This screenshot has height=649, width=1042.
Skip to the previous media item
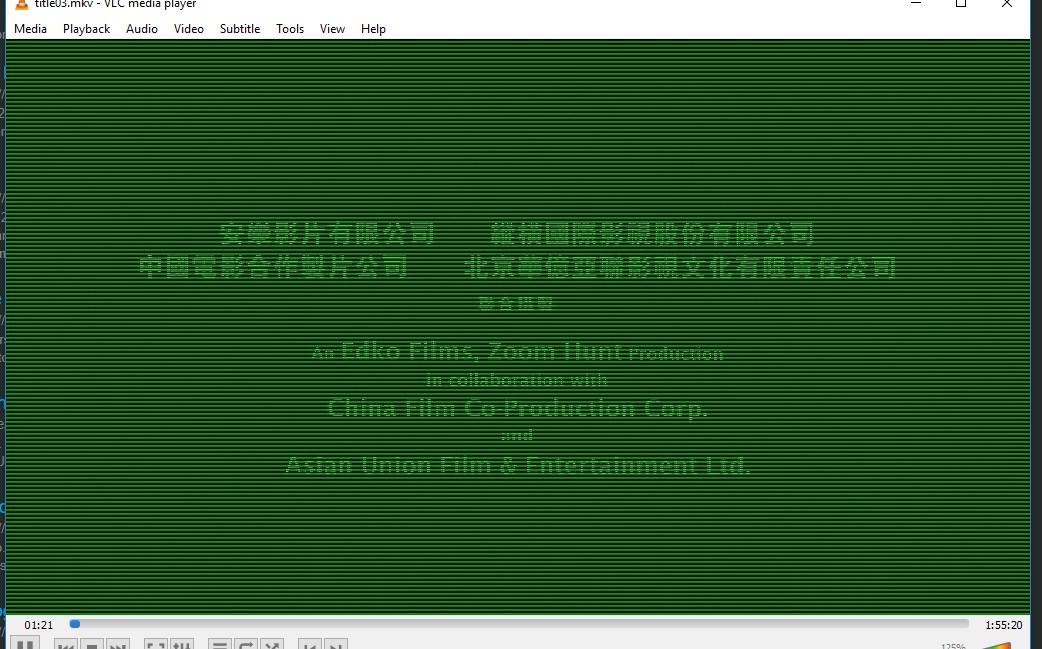pos(65,645)
